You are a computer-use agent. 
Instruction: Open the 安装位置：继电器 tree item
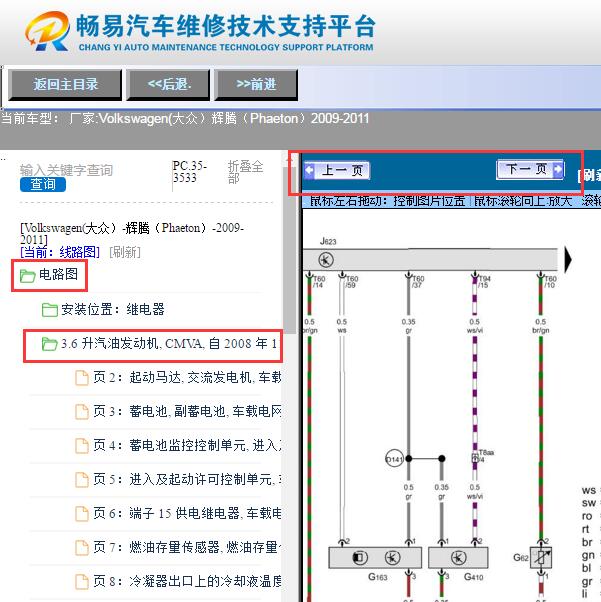coord(113,309)
